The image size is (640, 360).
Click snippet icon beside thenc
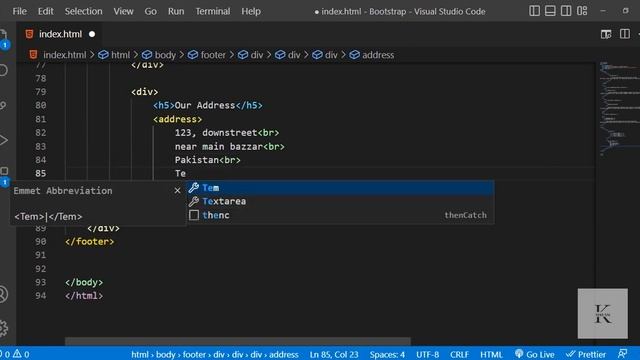coord(194,215)
